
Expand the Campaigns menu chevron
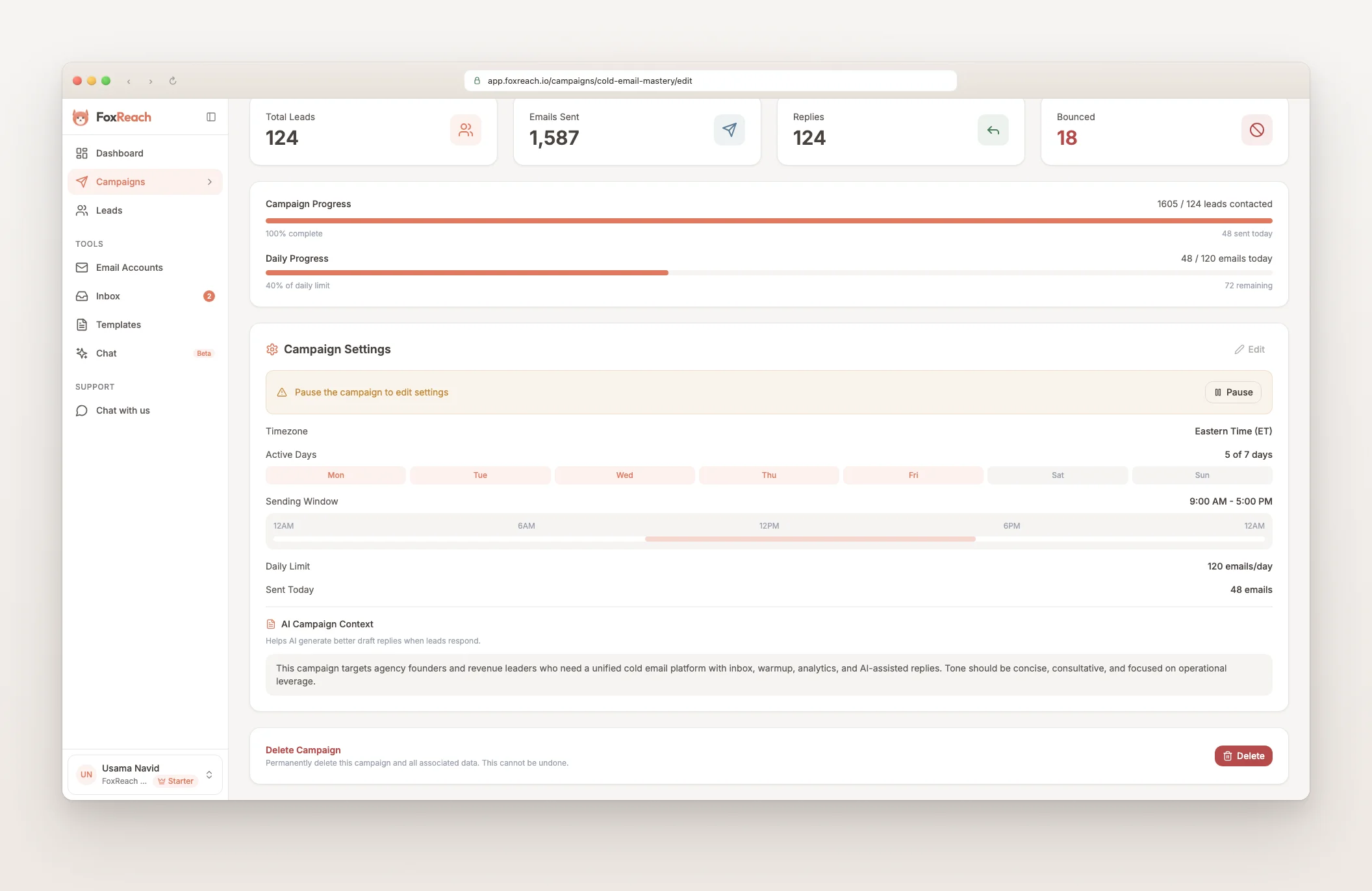click(210, 182)
